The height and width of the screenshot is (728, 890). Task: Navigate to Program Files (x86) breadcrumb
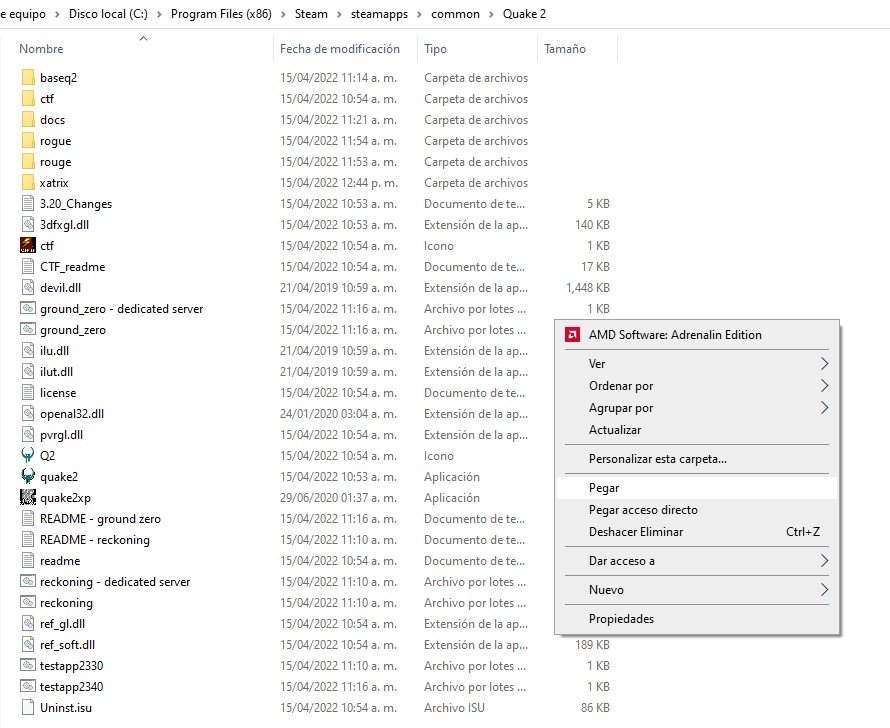pyautogui.click(x=221, y=14)
